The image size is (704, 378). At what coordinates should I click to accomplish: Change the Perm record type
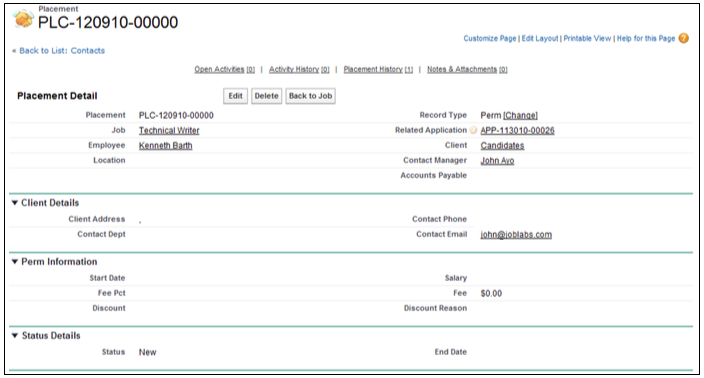[x=520, y=115]
